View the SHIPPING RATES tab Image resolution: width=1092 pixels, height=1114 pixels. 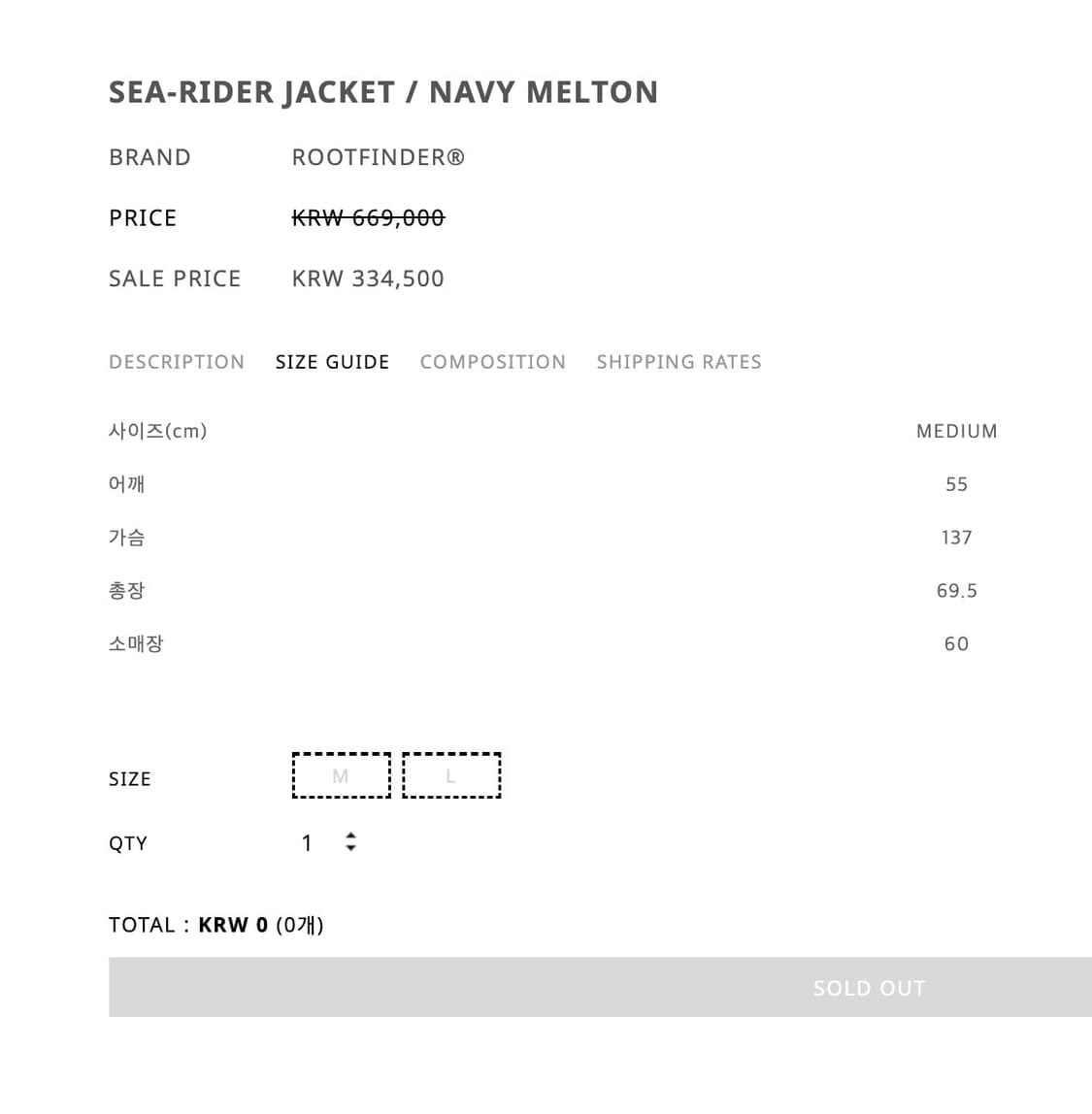pos(678,362)
